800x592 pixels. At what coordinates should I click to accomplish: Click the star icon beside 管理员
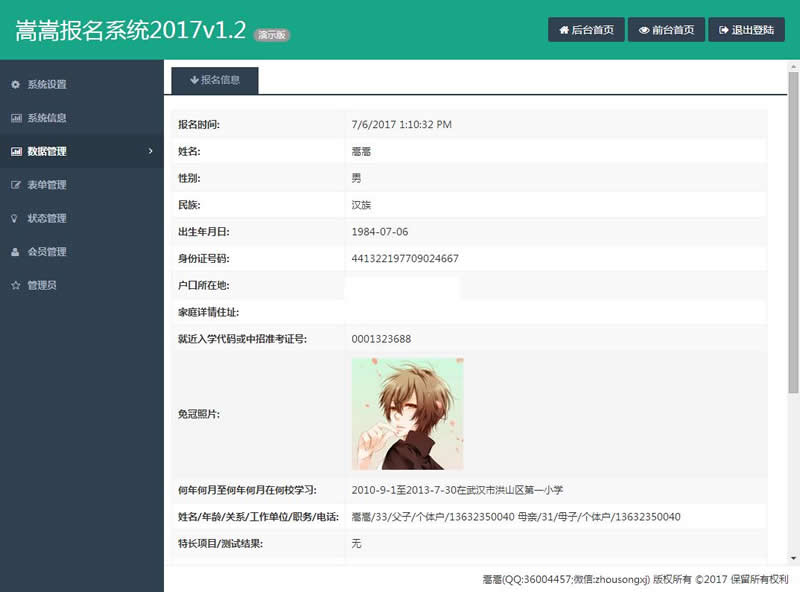click(14, 284)
